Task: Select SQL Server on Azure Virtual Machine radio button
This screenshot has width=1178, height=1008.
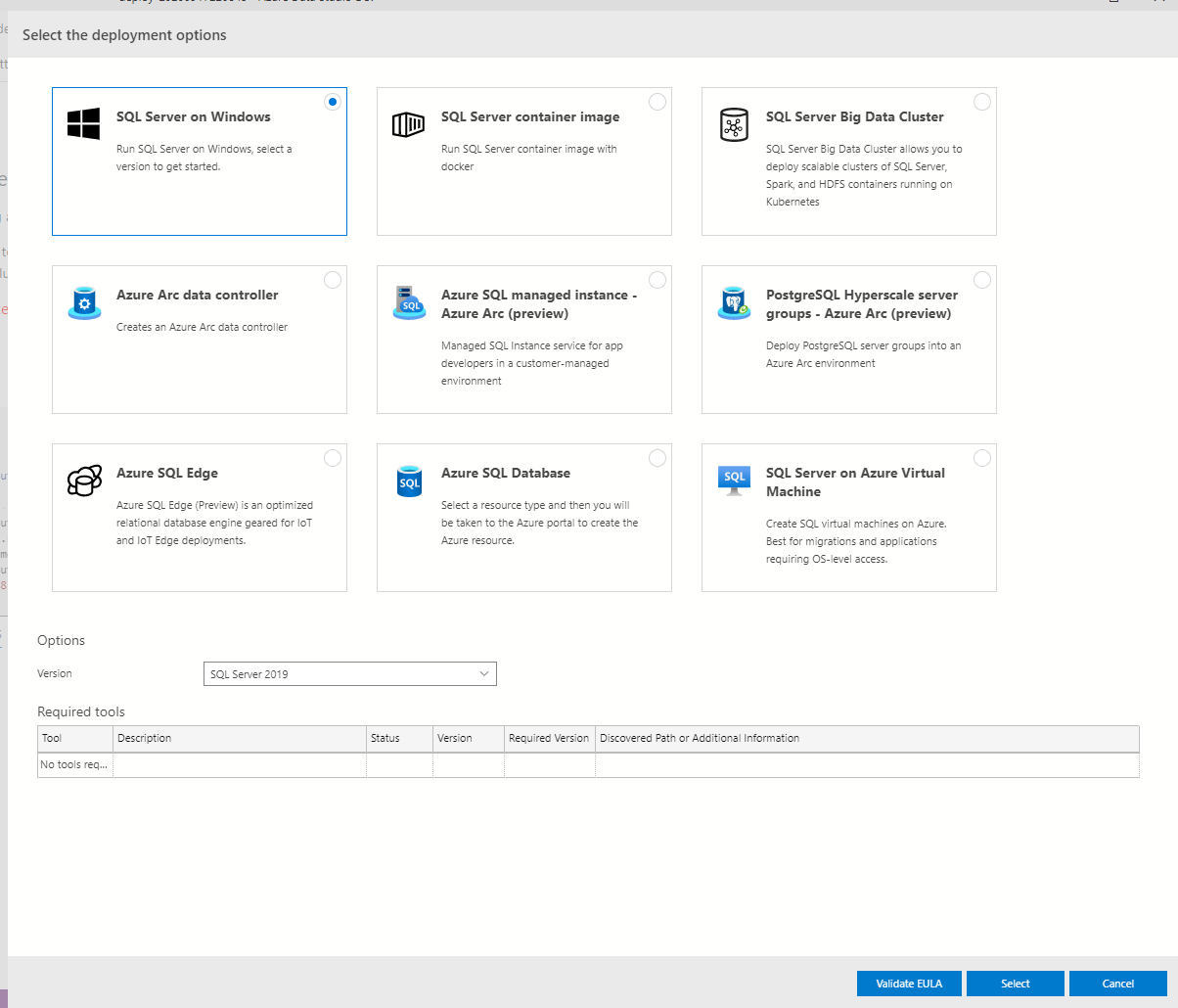Action: coord(982,458)
